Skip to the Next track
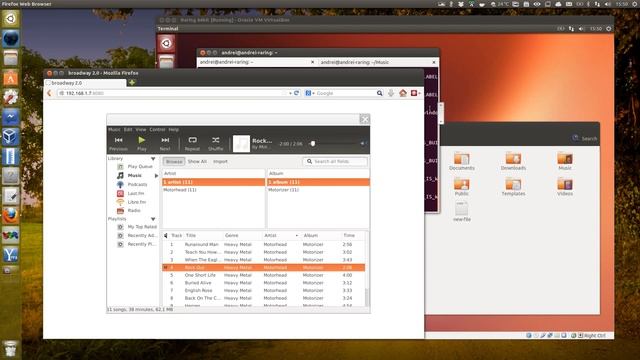Image resolution: width=640 pixels, height=360 pixels. (x=165, y=143)
